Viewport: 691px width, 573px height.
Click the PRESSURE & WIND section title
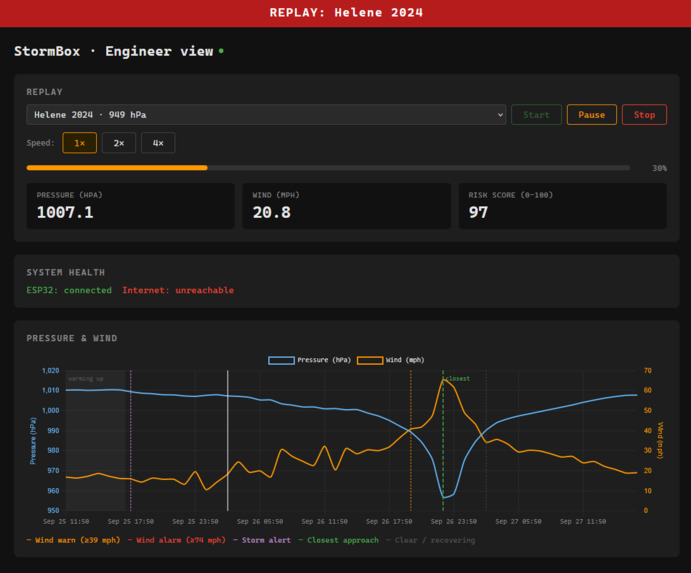tap(72, 338)
